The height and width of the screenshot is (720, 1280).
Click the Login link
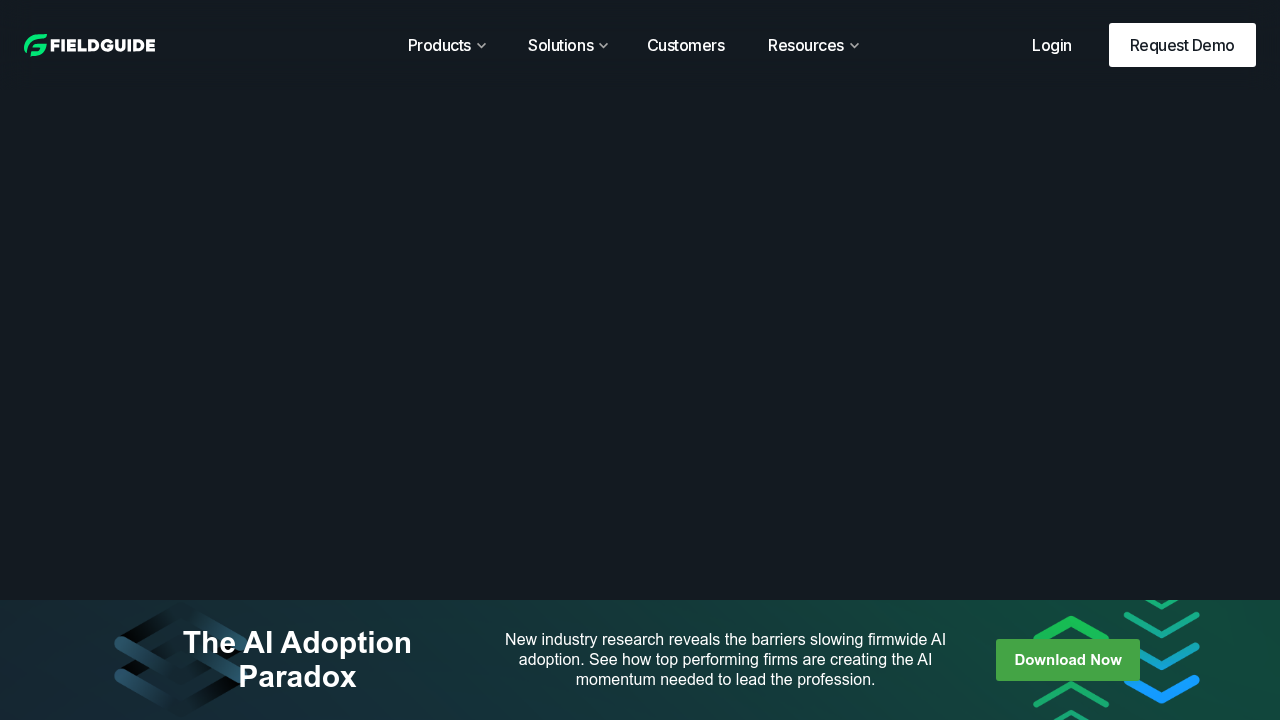tap(1051, 45)
